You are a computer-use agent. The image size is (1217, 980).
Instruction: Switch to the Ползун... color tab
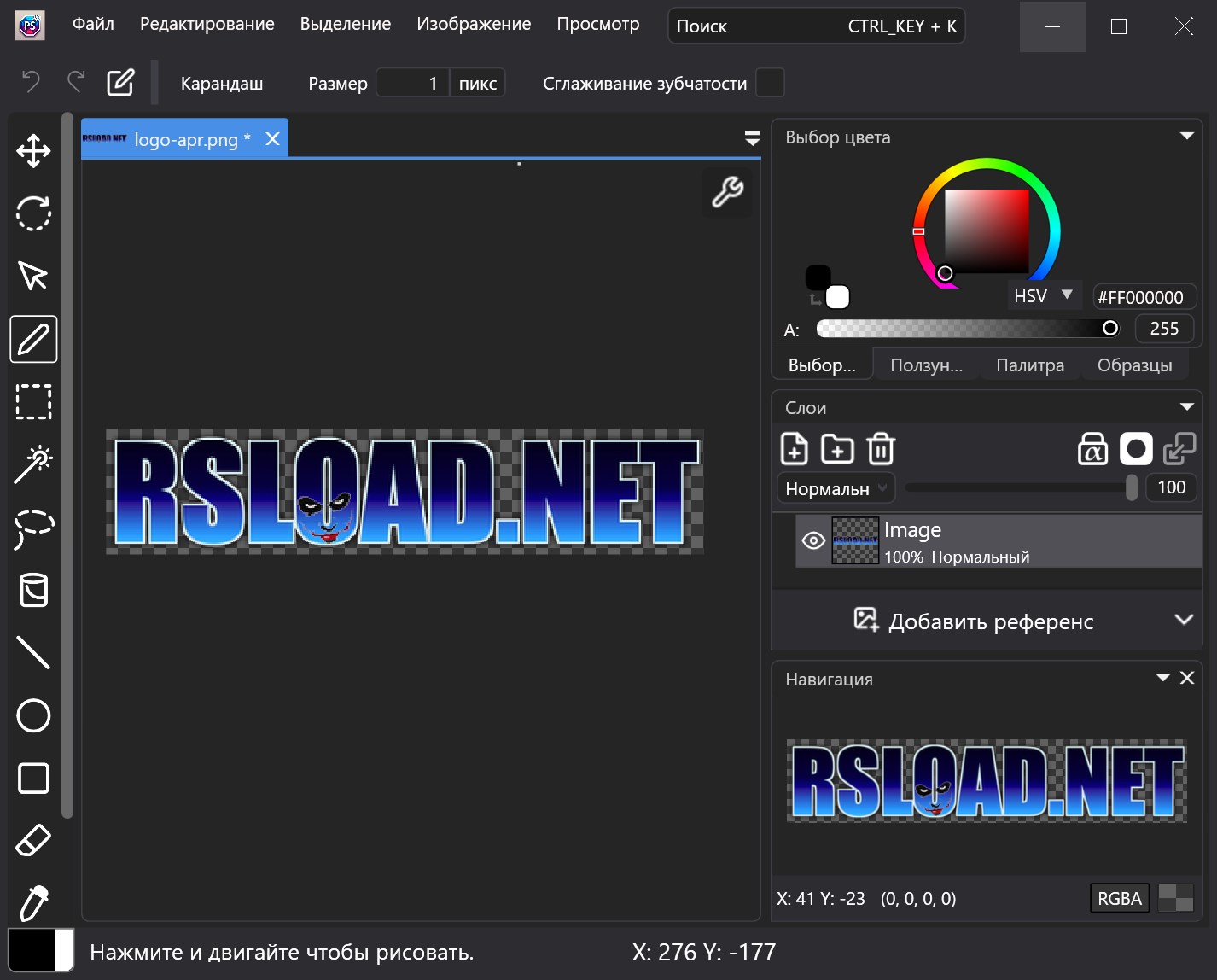pos(926,365)
